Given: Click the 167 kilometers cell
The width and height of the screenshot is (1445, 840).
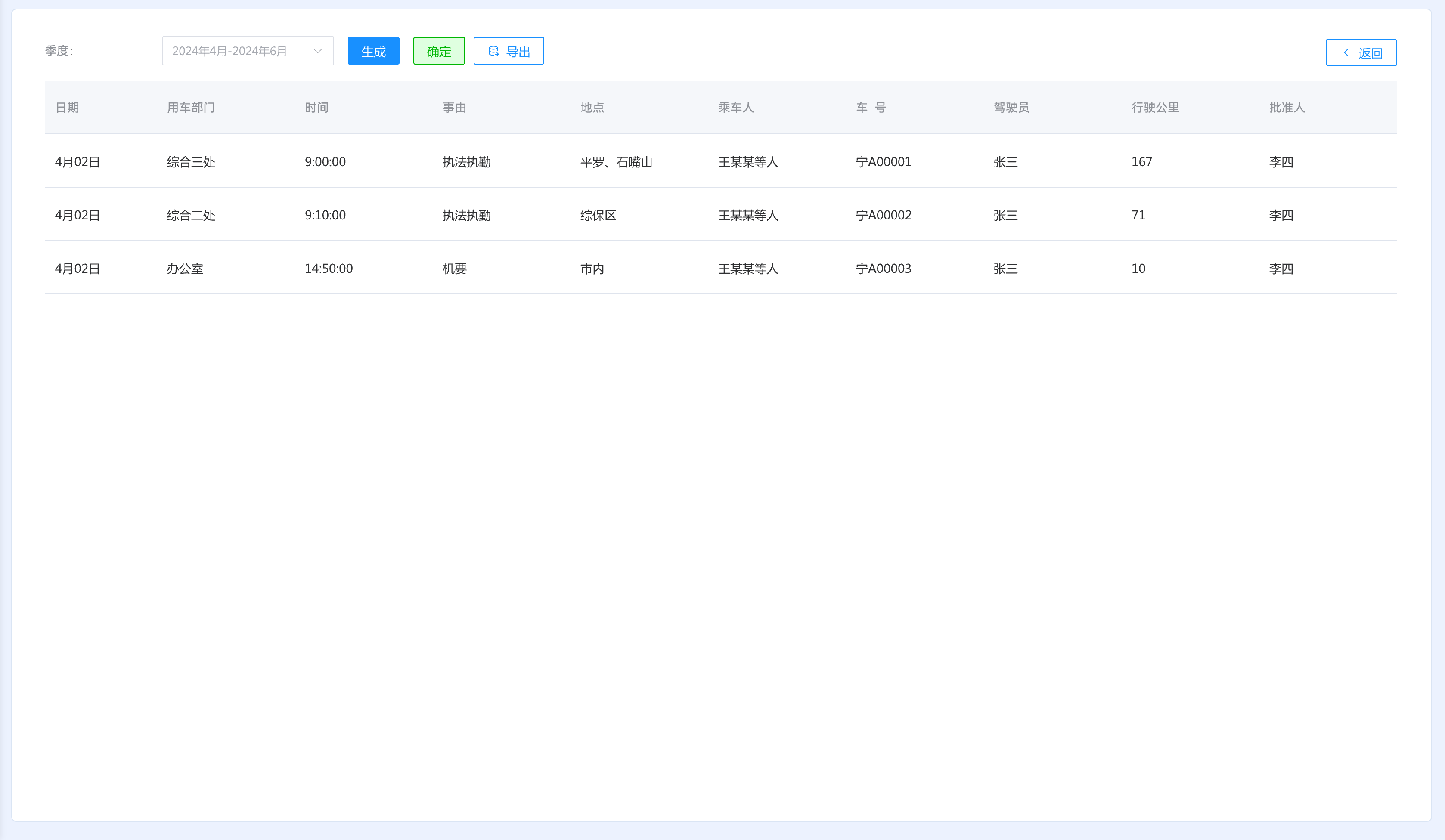Looking at the screenshot, I should point(1141,162).
